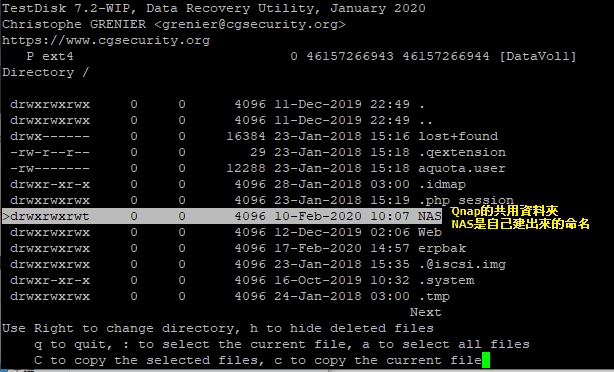Click the 16384 size value for lost+found
This screenshot has height=372, width=614.
pos(246,136)
